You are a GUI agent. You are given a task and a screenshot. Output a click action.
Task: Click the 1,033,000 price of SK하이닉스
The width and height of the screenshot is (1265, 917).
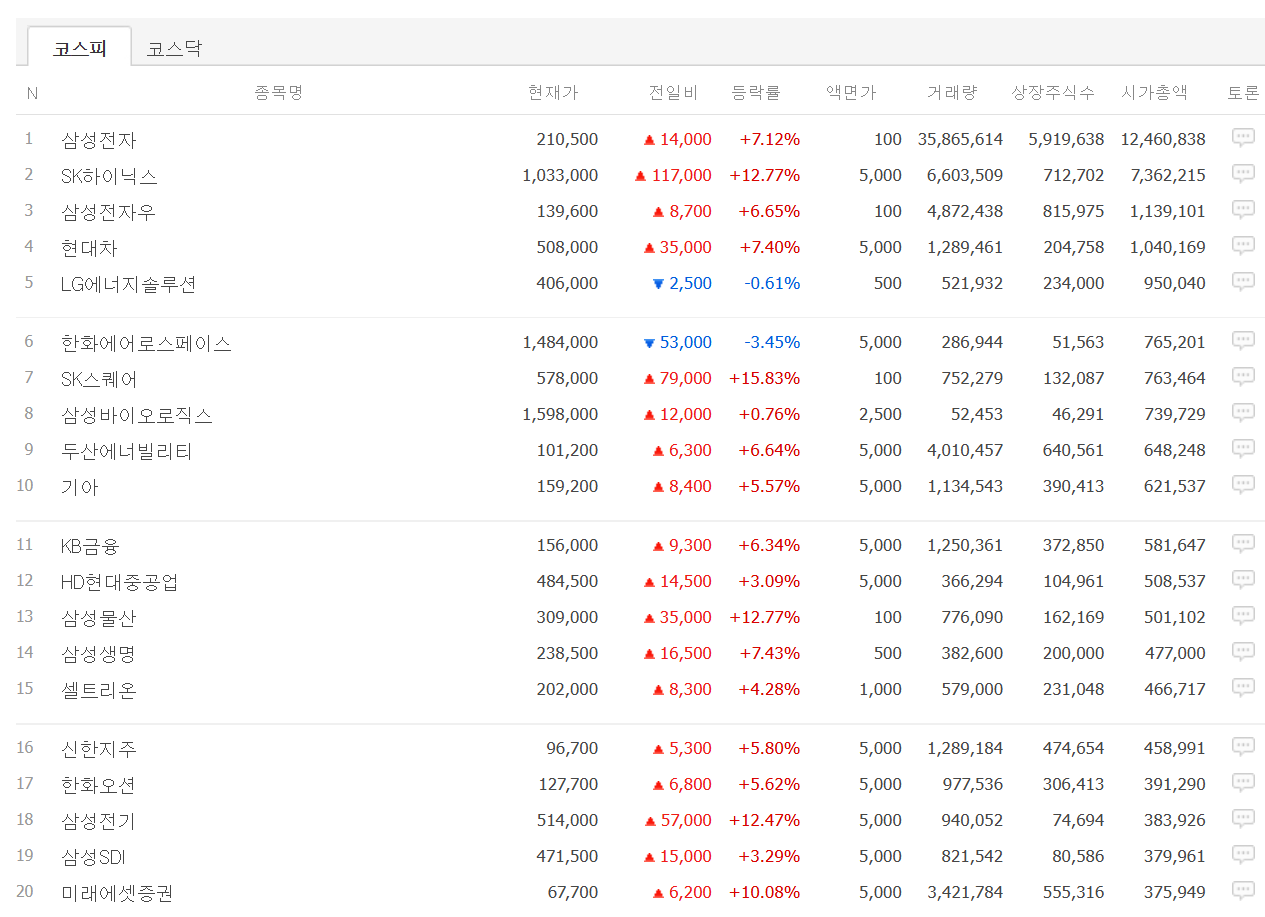(560, 175)
